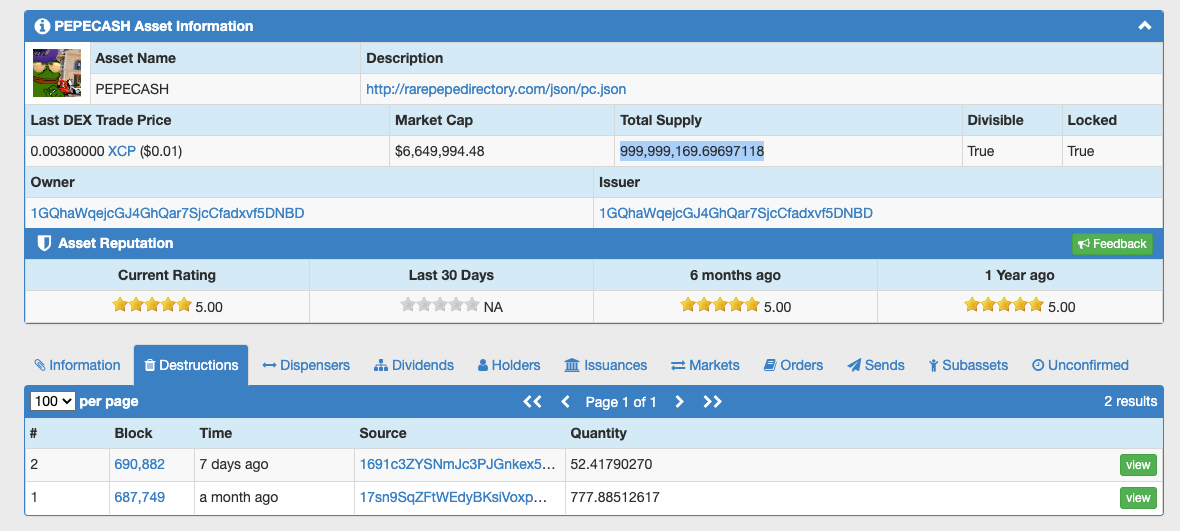
Task: Switch to the Sends tab
Action: (x=876, y=366)
